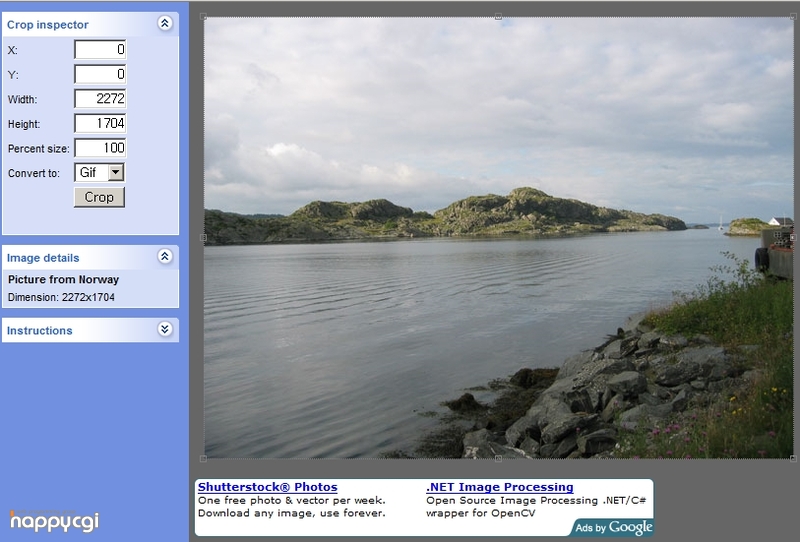Click the X coordinate input field
The height and width of the screenshot is (542, 800).
click(100, 50)
